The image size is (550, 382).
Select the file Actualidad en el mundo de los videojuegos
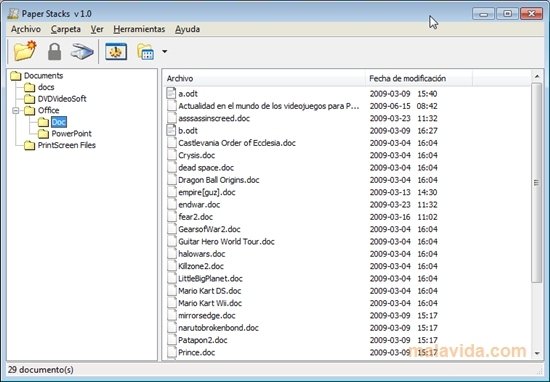(268, 106)
